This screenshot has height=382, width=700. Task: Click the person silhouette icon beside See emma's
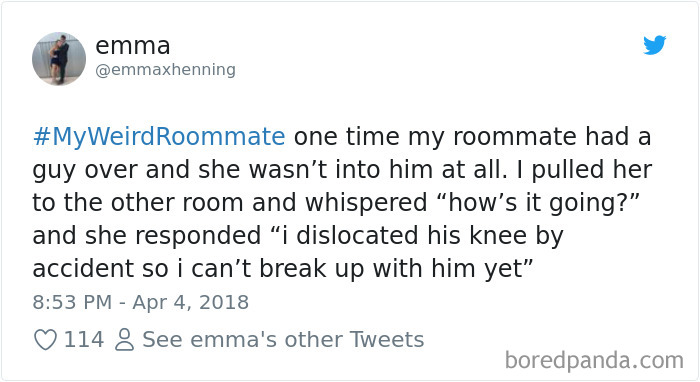click(124, 340)
